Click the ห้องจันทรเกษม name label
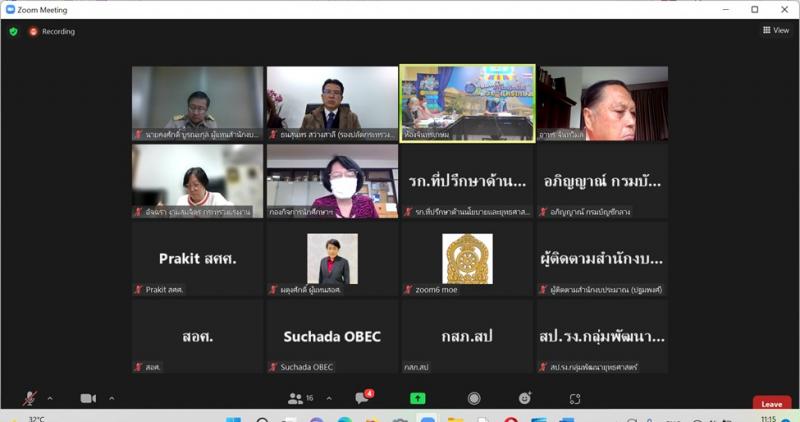 [427, 135]
